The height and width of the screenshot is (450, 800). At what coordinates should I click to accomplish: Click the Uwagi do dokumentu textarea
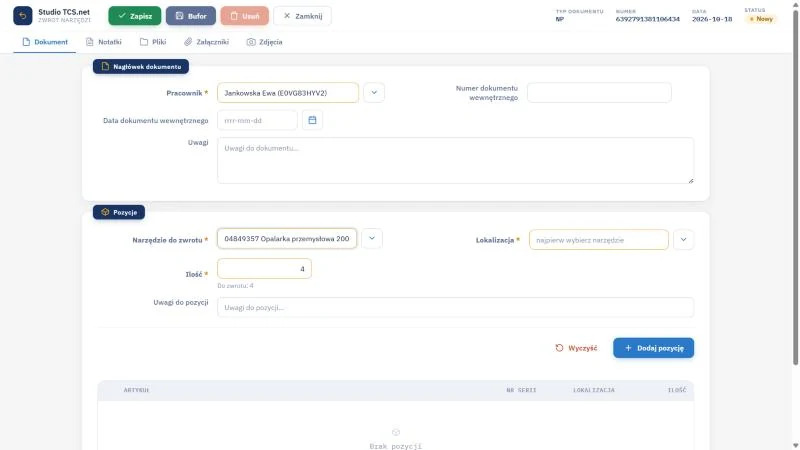[455, 160]
